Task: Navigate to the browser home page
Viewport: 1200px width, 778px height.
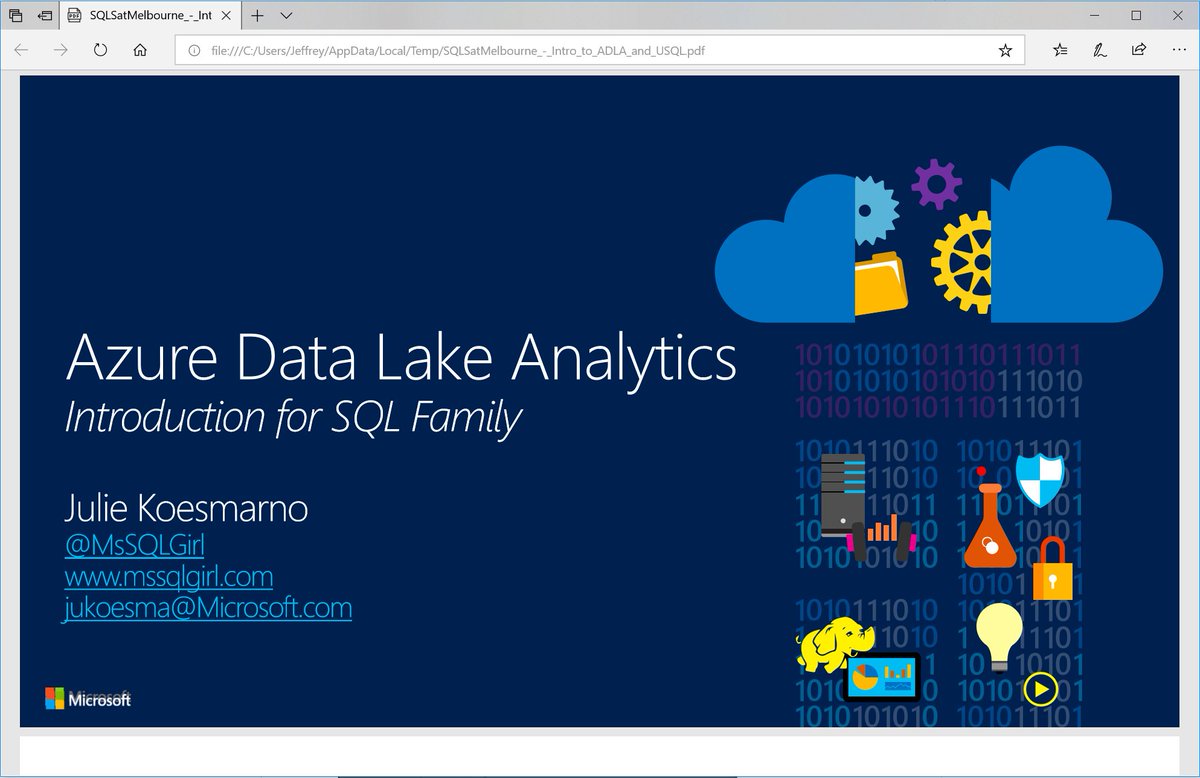Action: point(138,50)
